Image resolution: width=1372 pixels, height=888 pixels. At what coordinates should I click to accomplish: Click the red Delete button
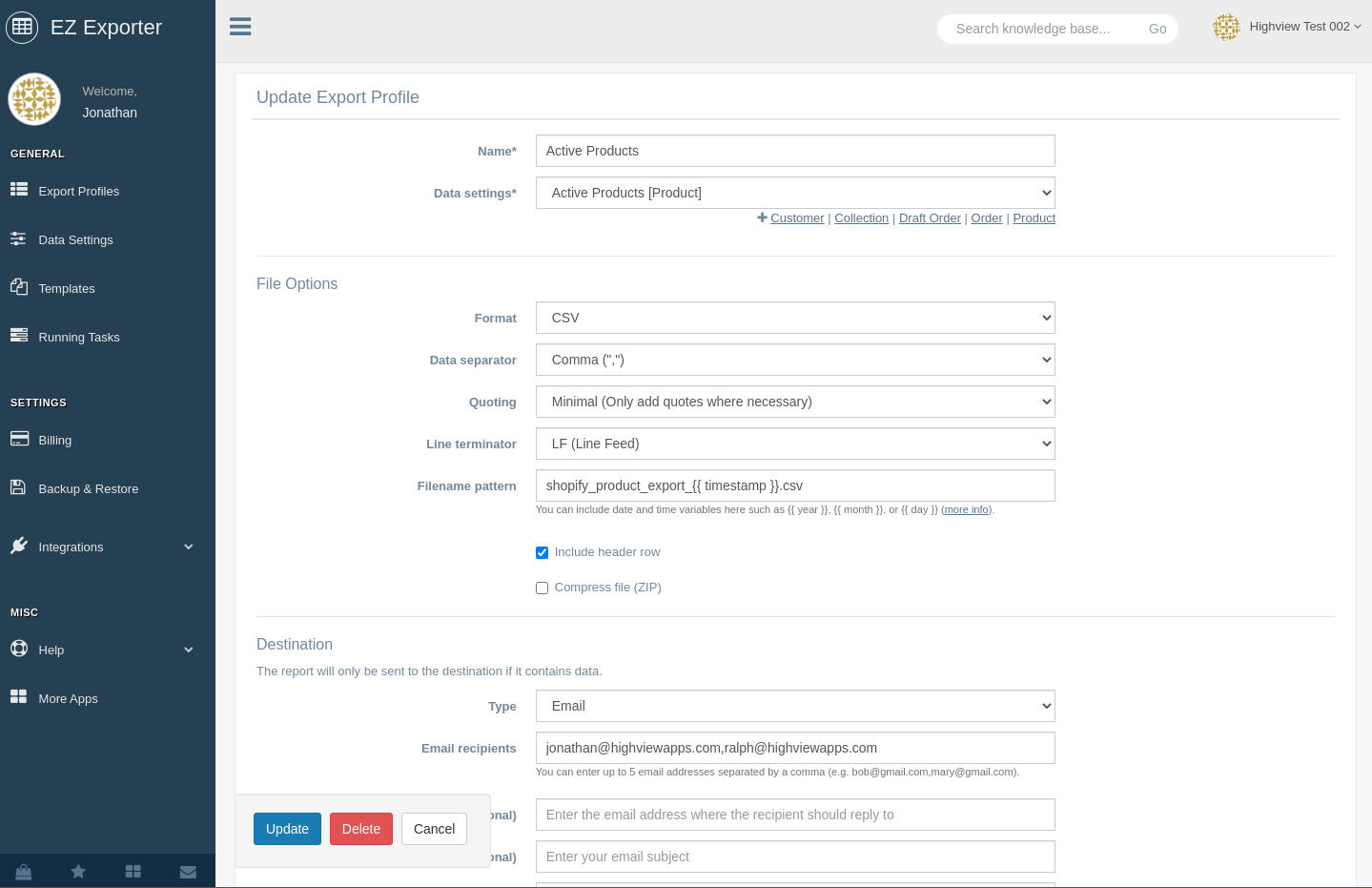click(x=360, y=829)
